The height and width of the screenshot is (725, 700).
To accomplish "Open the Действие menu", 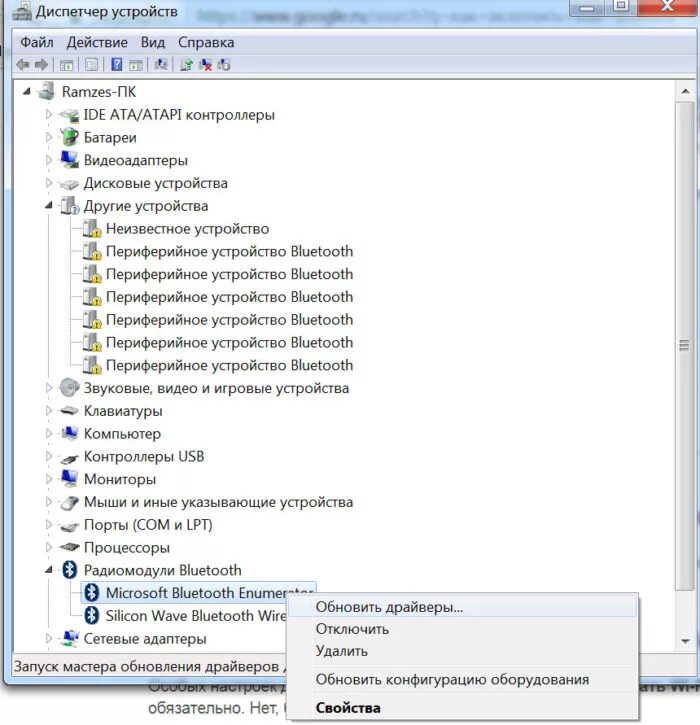I will click(97, 43).
